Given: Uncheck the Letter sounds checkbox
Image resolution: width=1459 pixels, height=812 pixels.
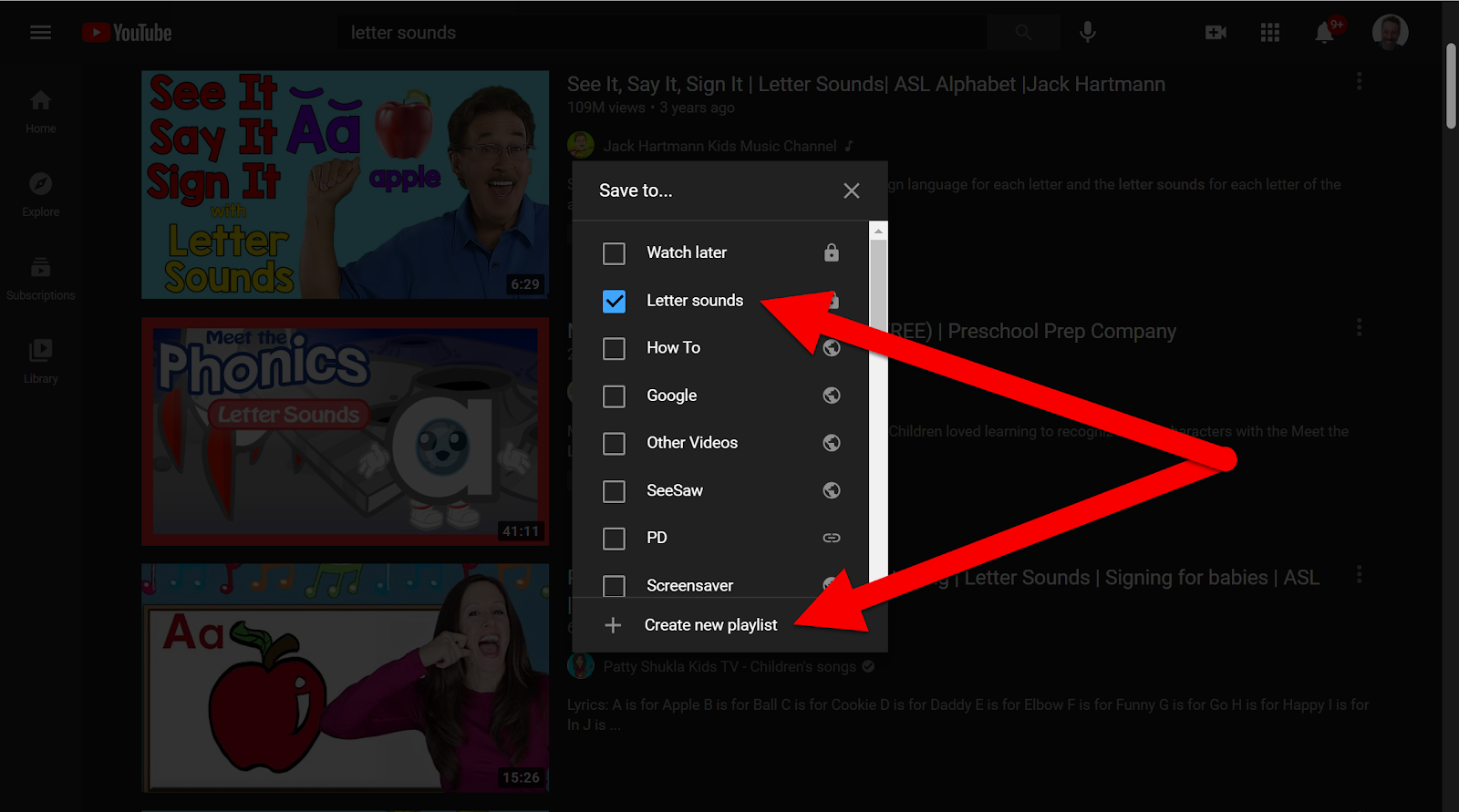Looking at the screenshot, I should tap(615, 301).
